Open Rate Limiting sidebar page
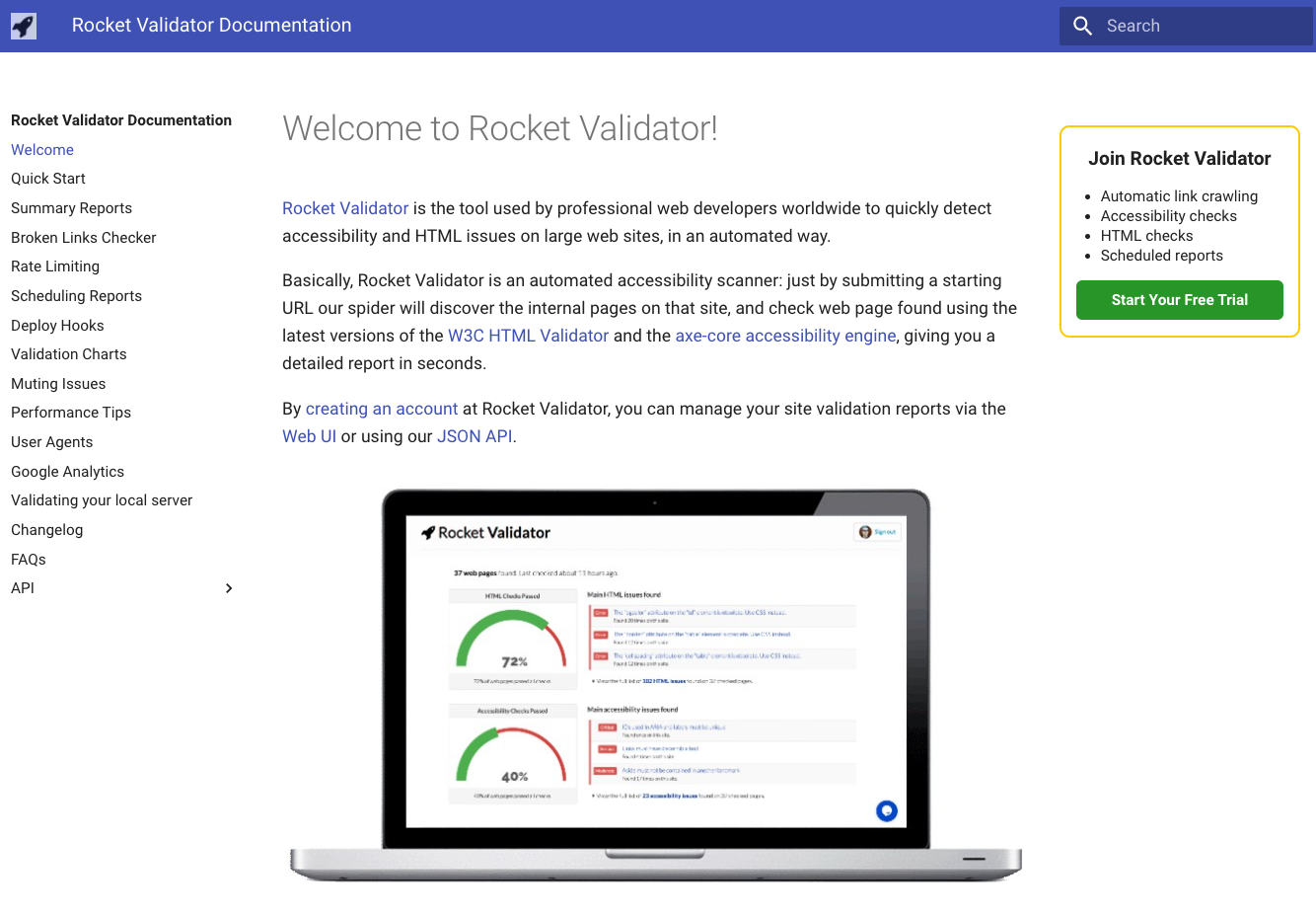 click(x=55, y=267)
